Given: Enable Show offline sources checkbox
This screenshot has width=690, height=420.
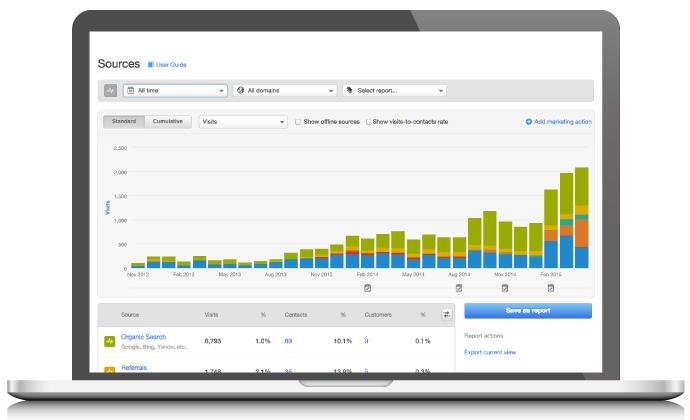Looking at the screenshot, I should tap(298, 122).
